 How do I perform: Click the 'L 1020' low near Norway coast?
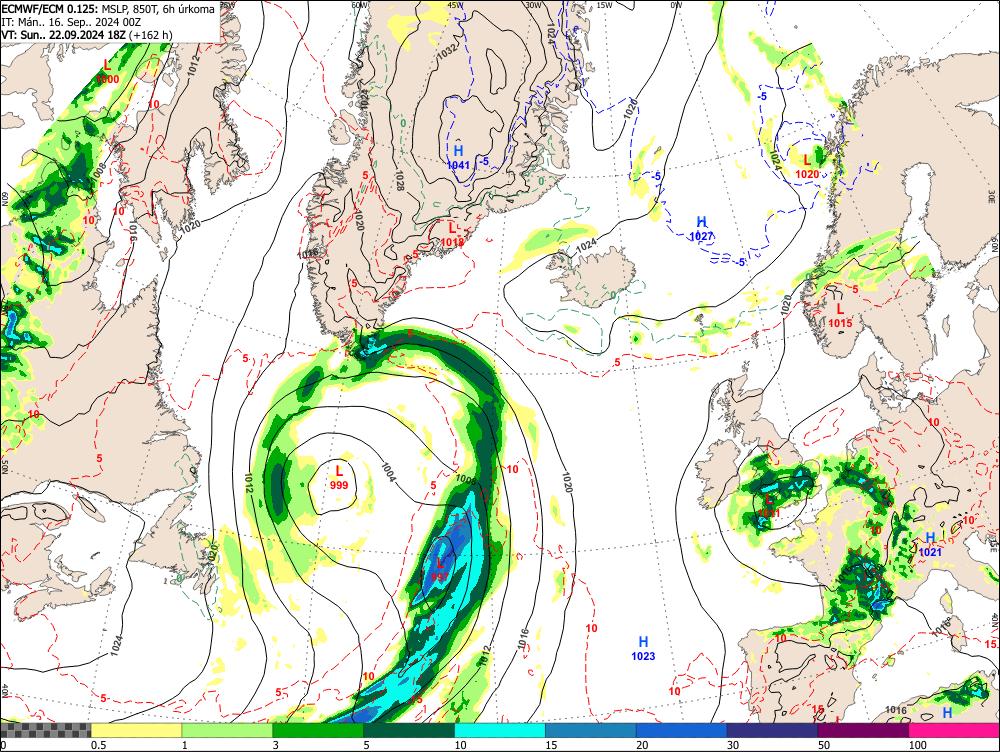click(x=807, y=166)
